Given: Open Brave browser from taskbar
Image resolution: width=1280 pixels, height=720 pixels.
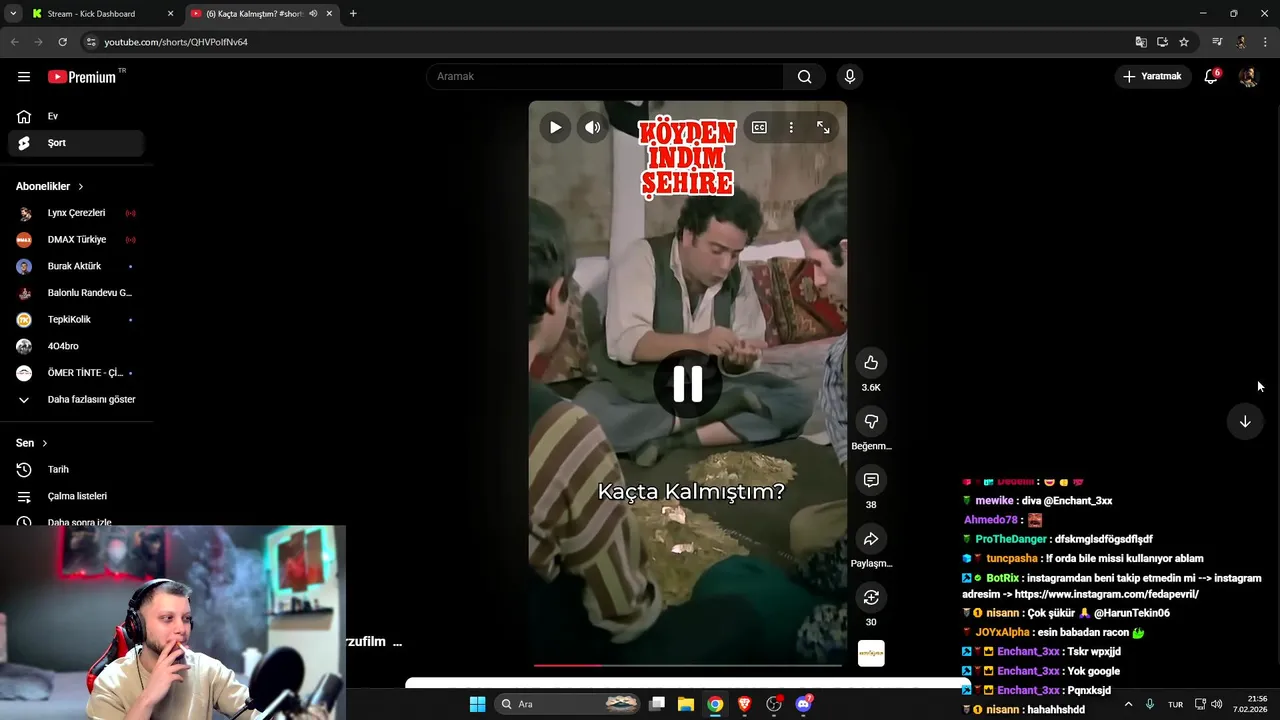Looking at the screenshot, I should coord(744,704).
